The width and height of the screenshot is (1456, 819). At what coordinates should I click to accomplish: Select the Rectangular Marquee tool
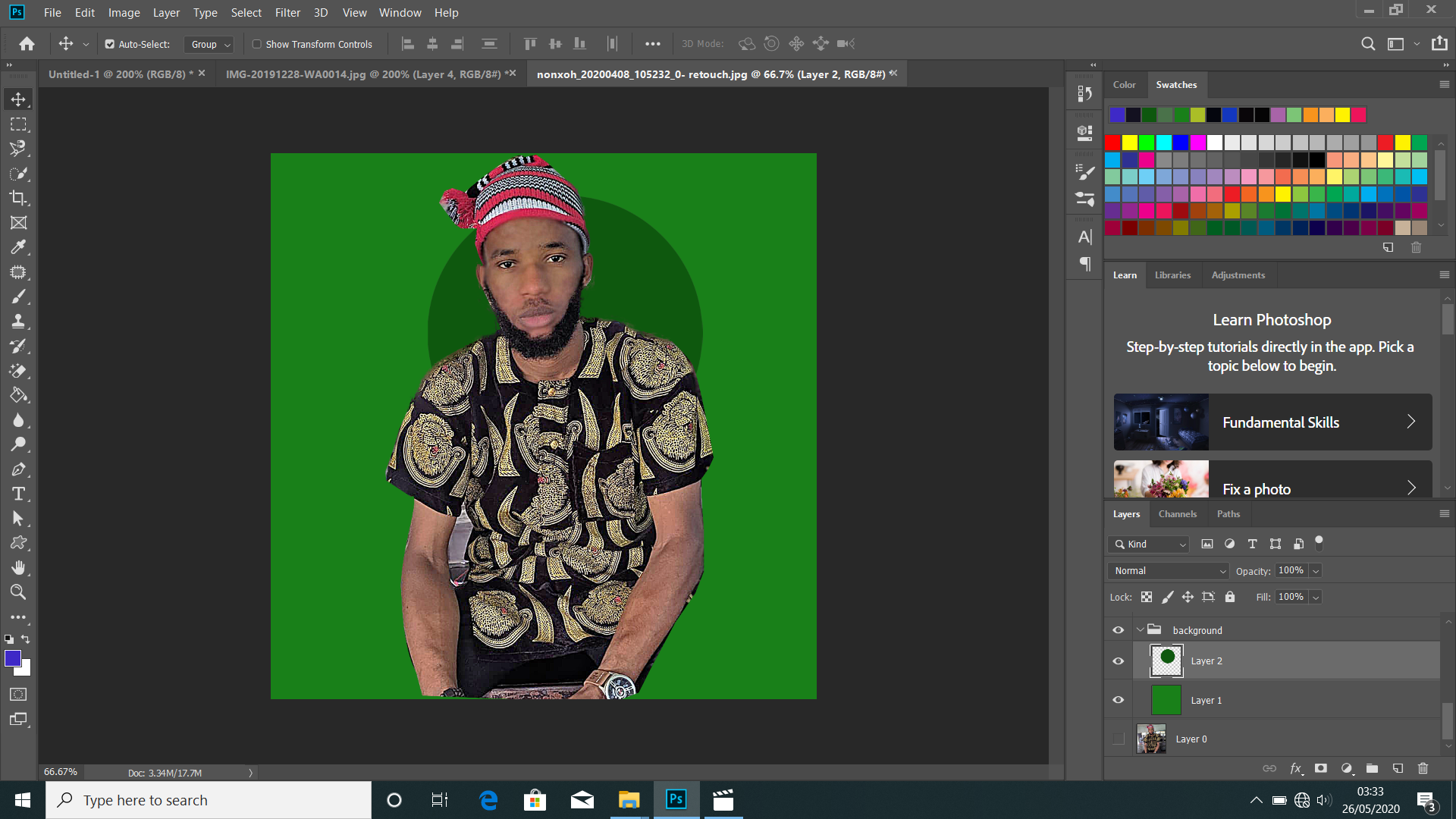(x=18, y=124)
